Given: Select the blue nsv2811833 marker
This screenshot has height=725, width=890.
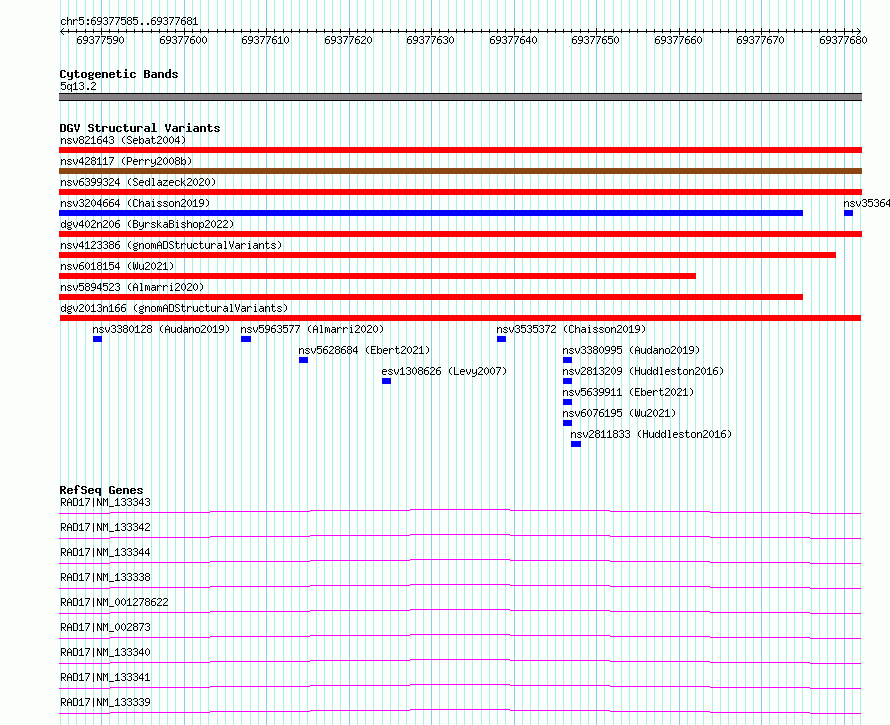Looking at the screenshot, I should (576, 444).
